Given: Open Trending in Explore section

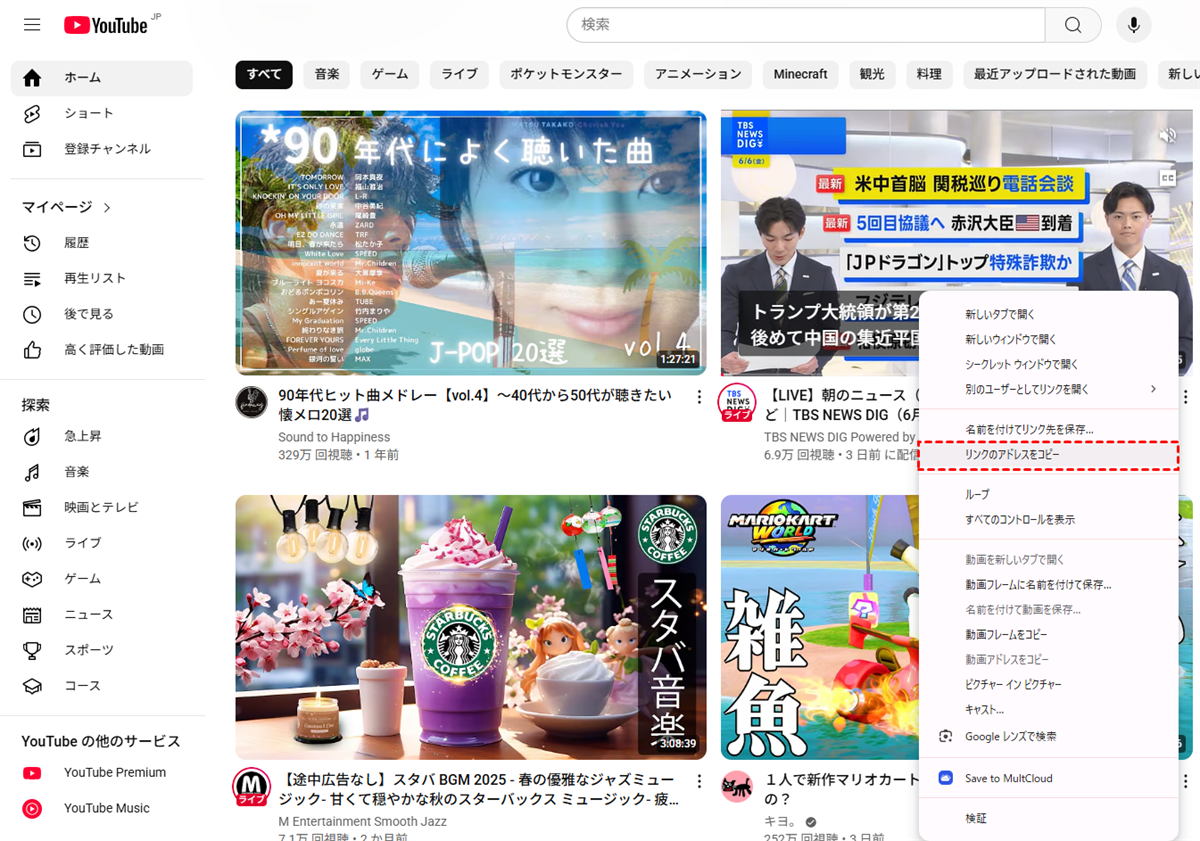Looking at the screenshot, I should click(x=82, y=436).
